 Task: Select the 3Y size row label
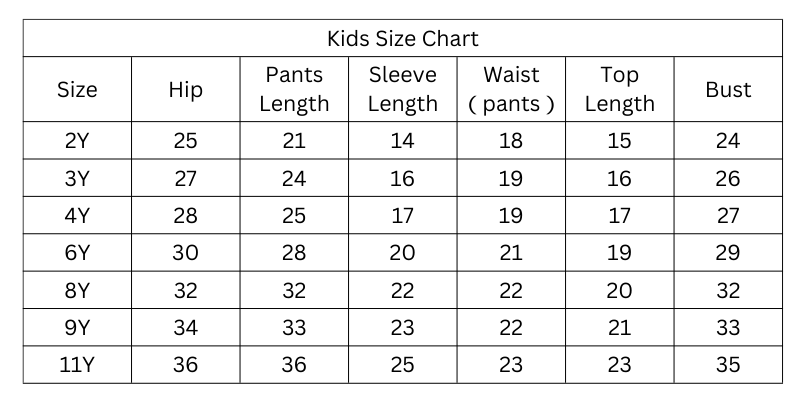tap(77, 178)
